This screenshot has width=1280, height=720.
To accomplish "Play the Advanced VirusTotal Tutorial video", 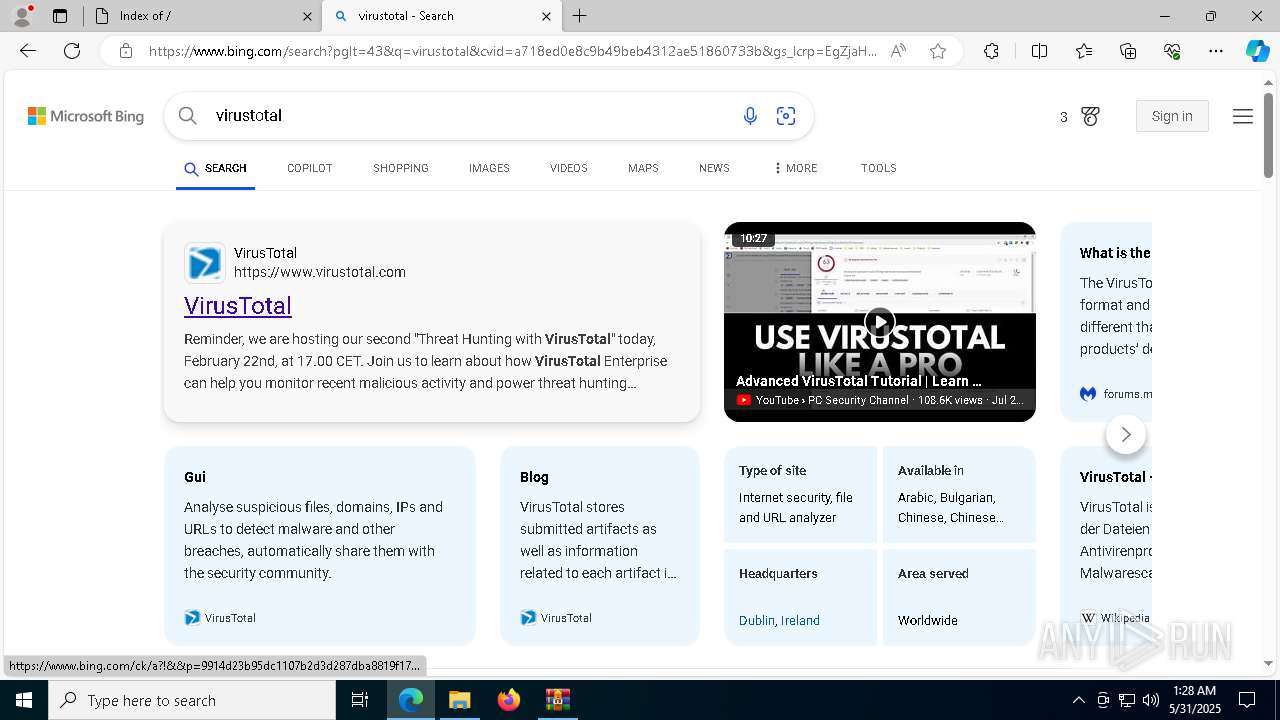I will (x=879, y=322).
